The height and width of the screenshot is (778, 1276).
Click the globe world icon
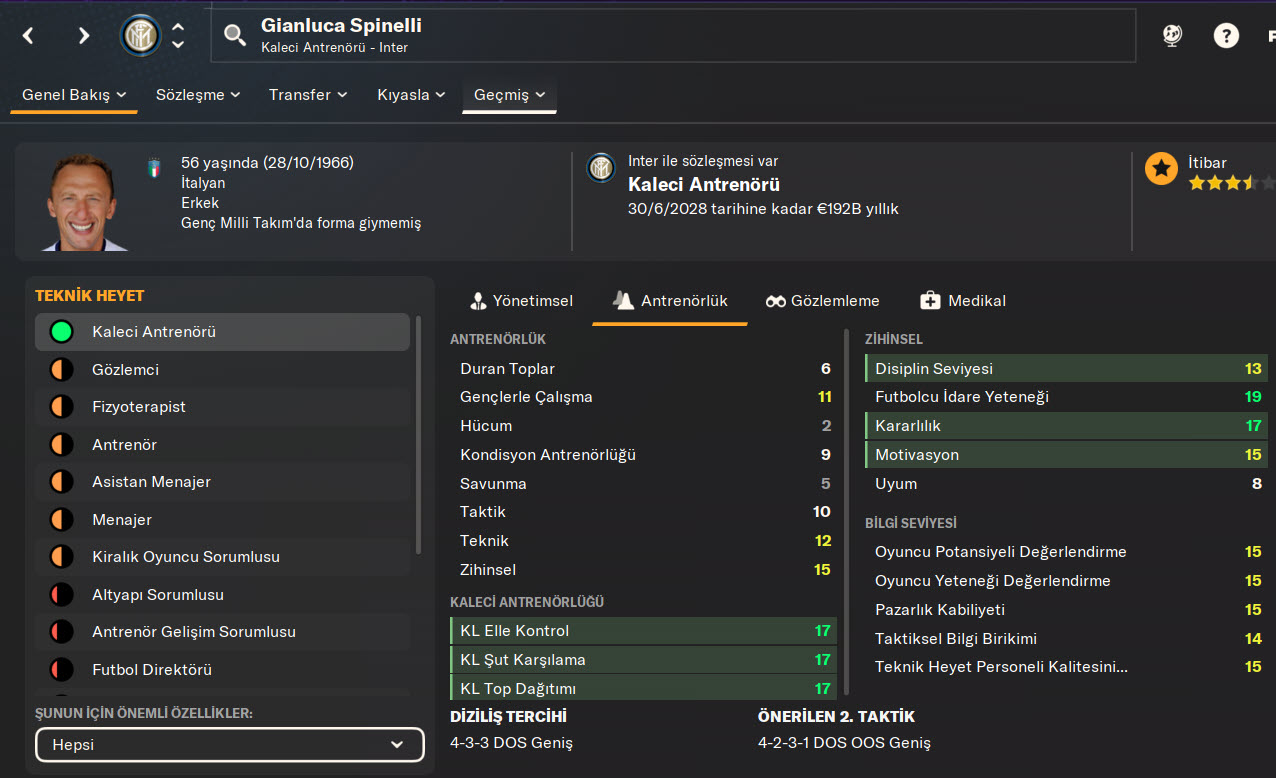[1172, 36]
